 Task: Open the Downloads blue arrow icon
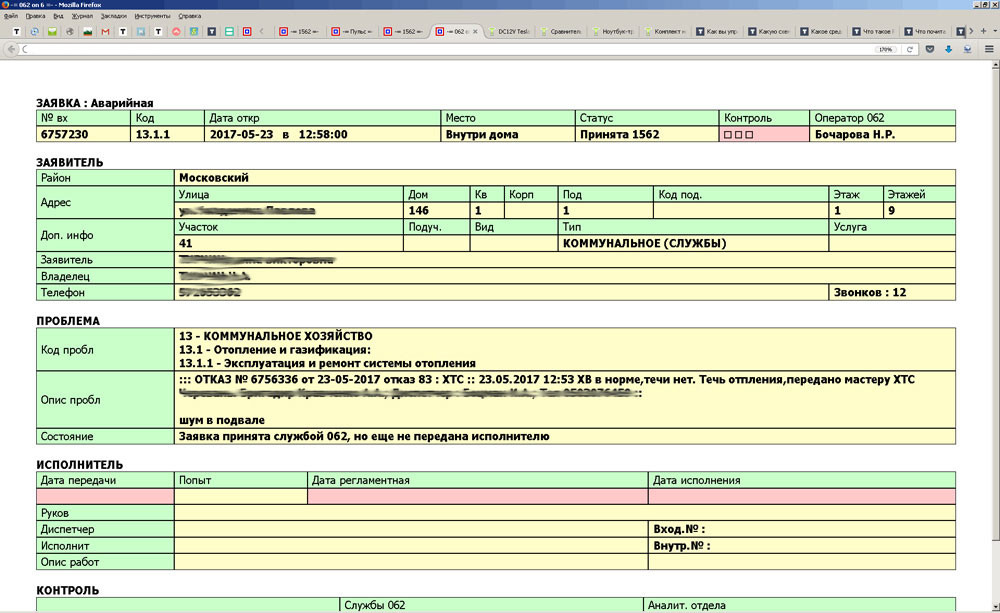[948, 48]
